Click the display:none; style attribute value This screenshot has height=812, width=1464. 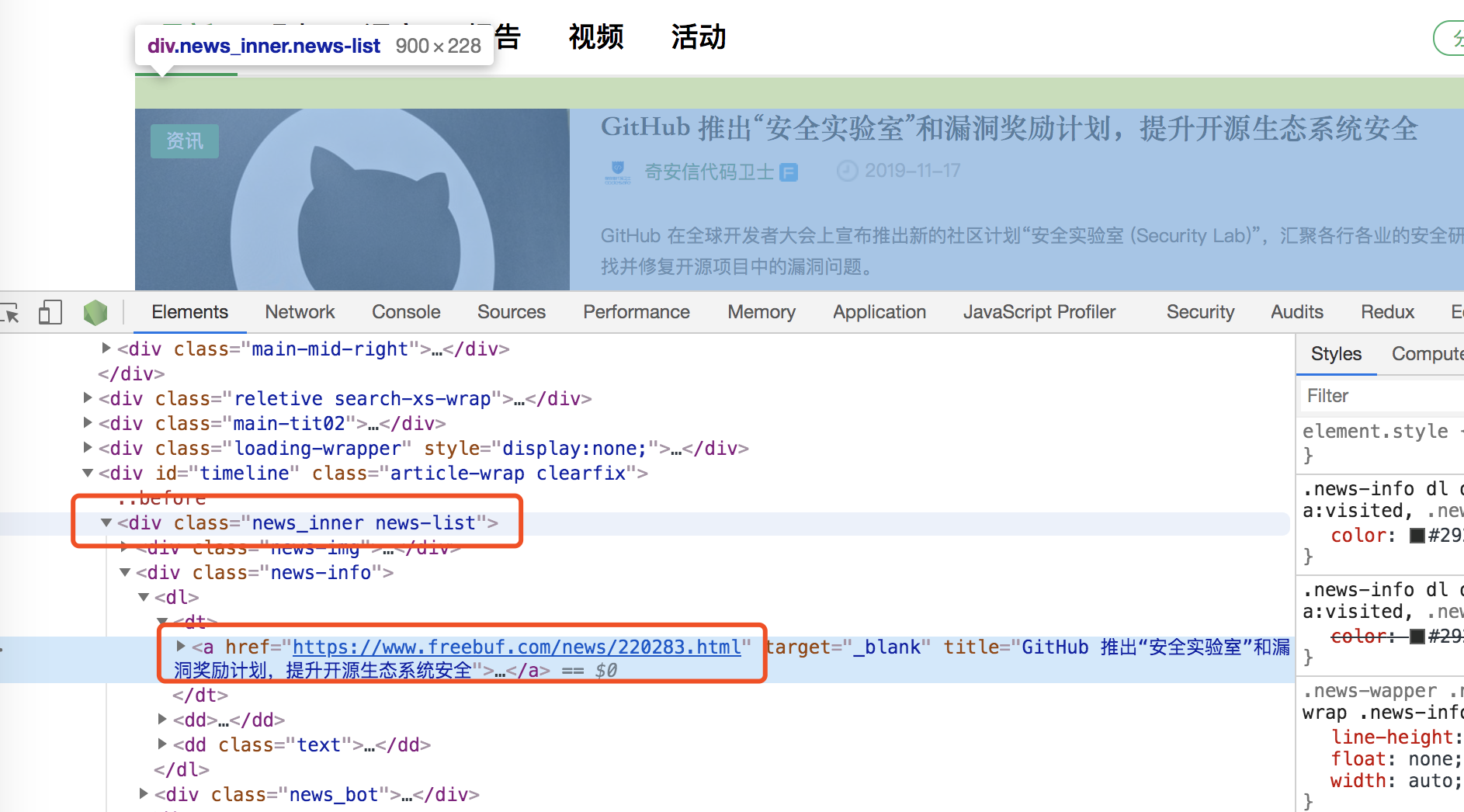click(x=574, y=448)
